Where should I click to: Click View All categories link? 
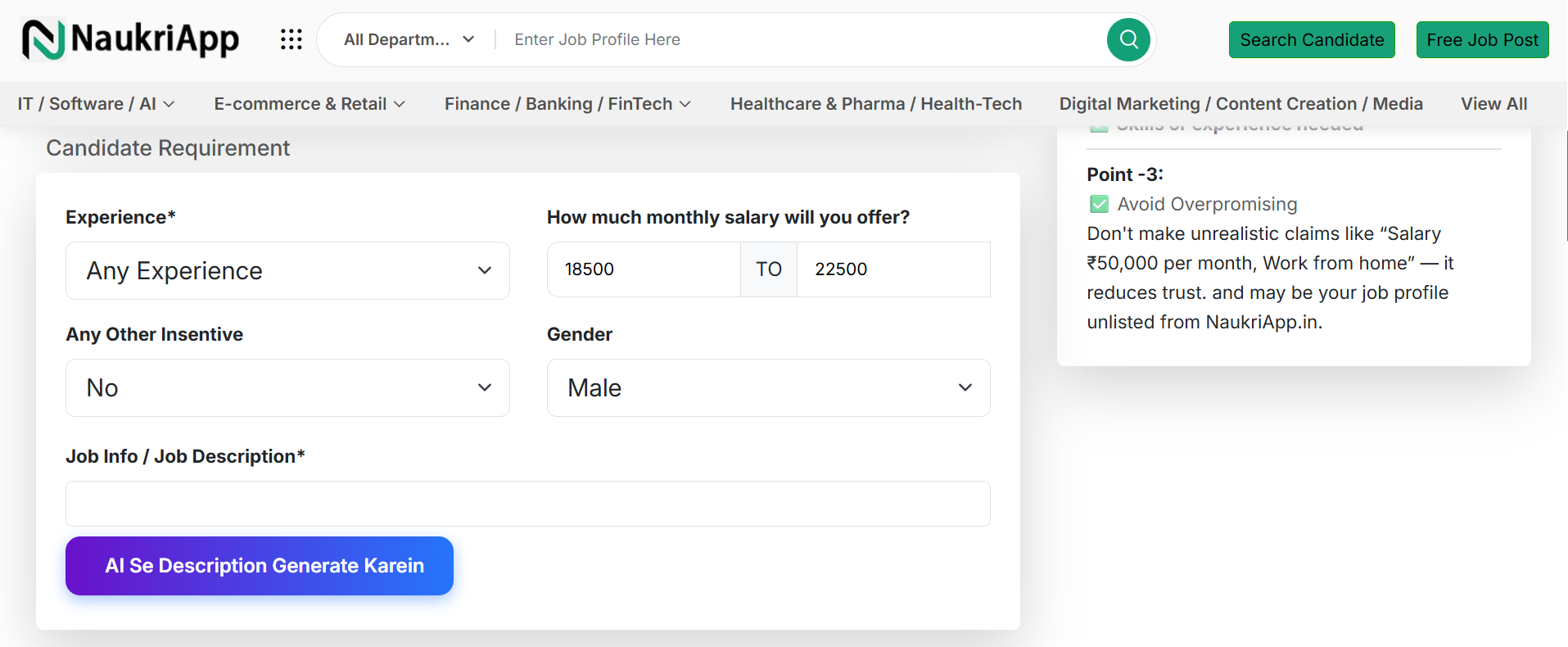(1493, 104)
